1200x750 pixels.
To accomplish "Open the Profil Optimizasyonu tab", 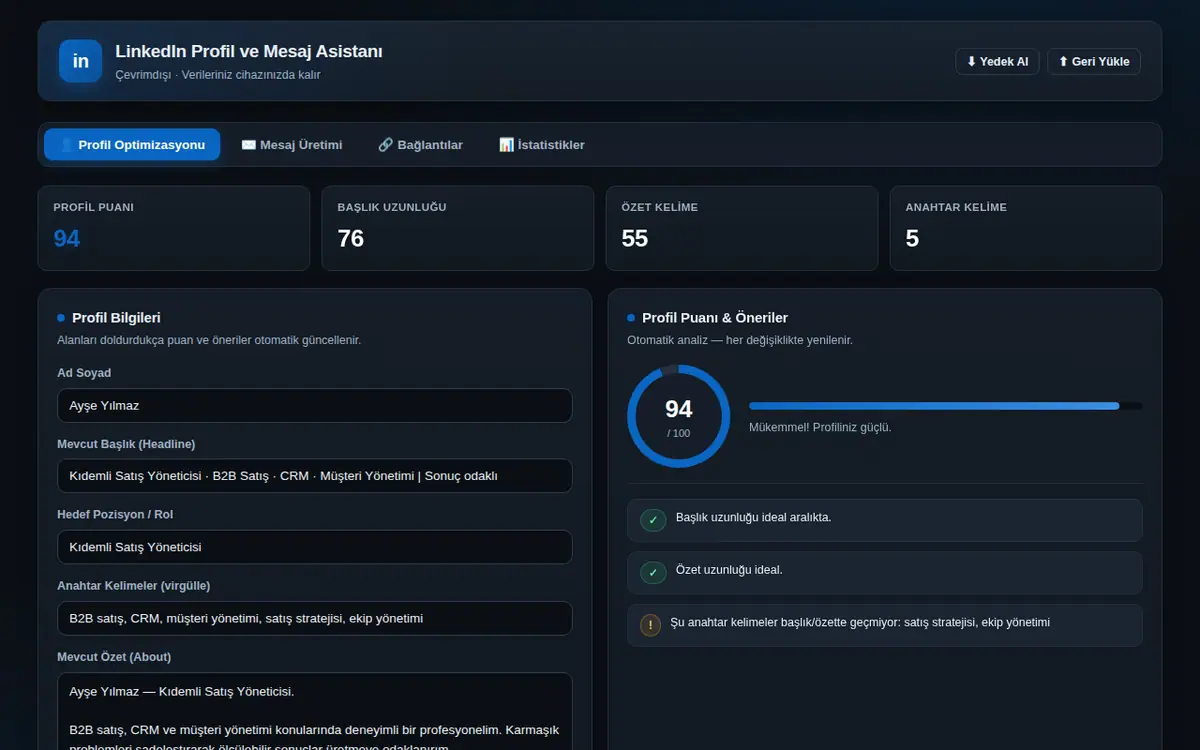I will pos(132,145).
